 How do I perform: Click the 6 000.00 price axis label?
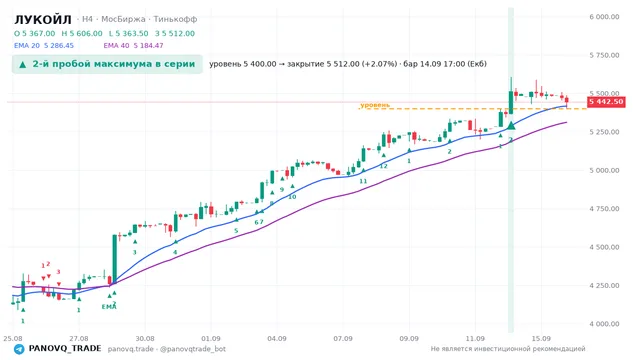604,17
